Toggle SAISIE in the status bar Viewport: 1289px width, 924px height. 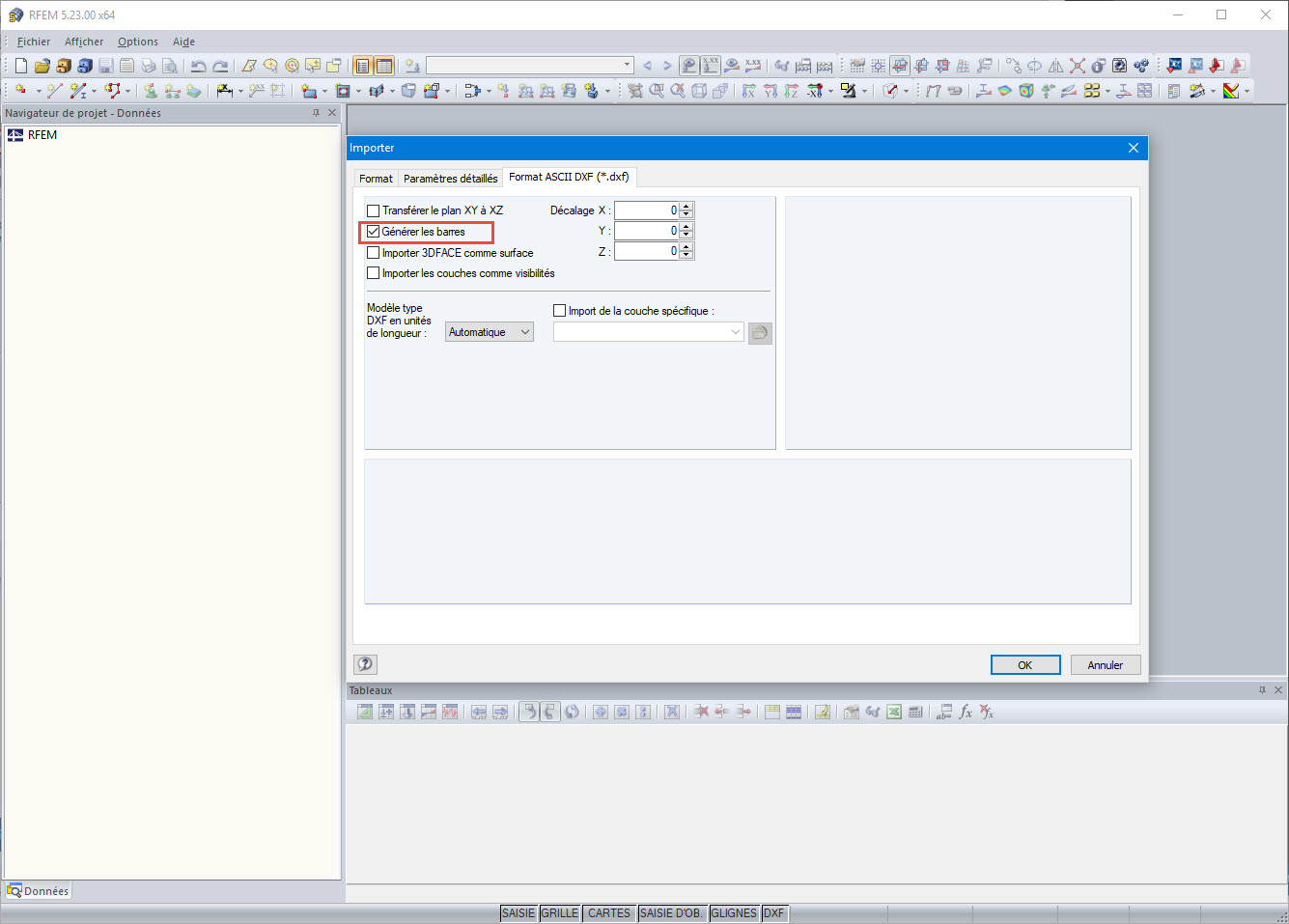(518, 913)
